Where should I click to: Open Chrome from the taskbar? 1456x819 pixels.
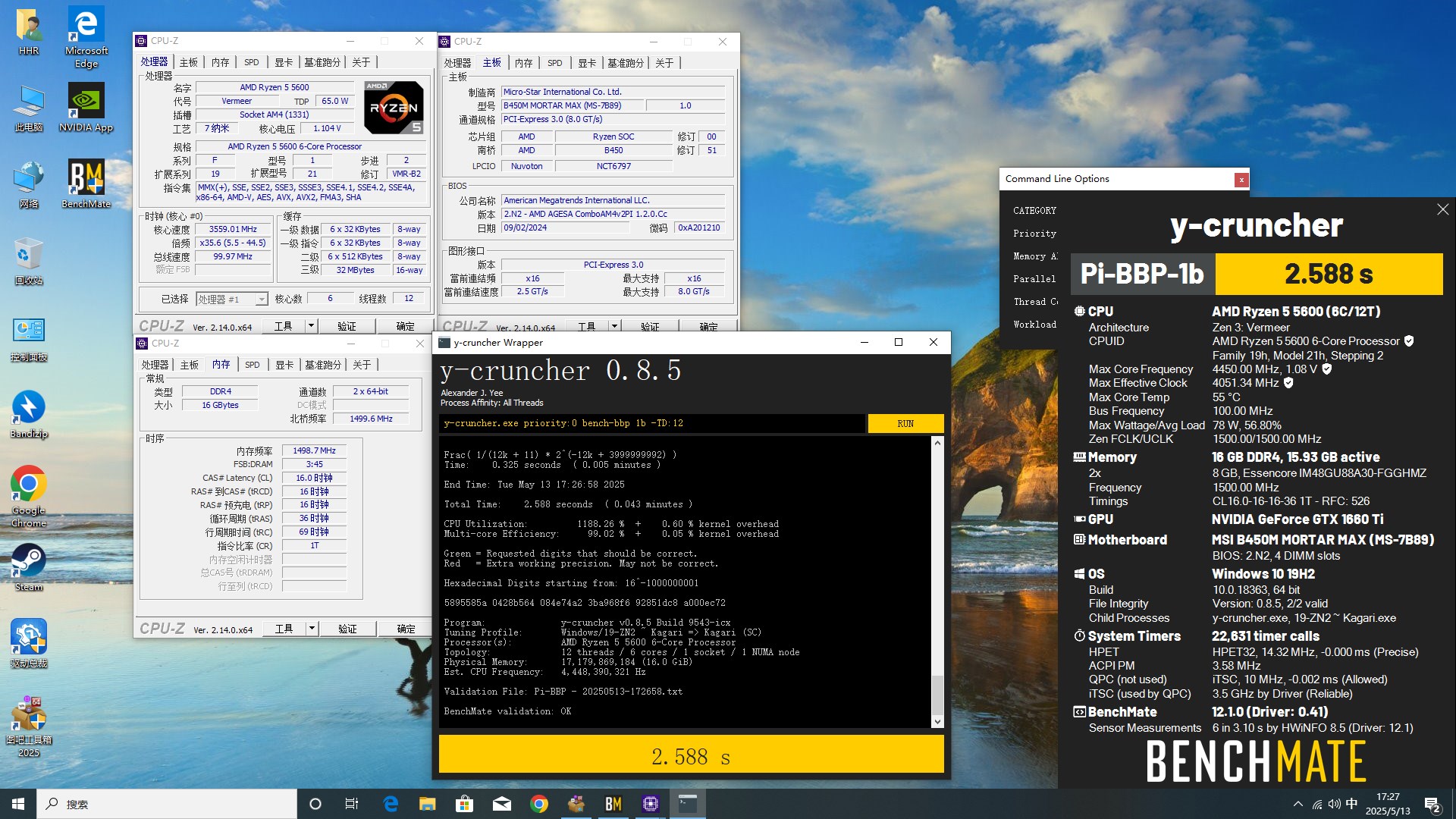coord(539,804)
